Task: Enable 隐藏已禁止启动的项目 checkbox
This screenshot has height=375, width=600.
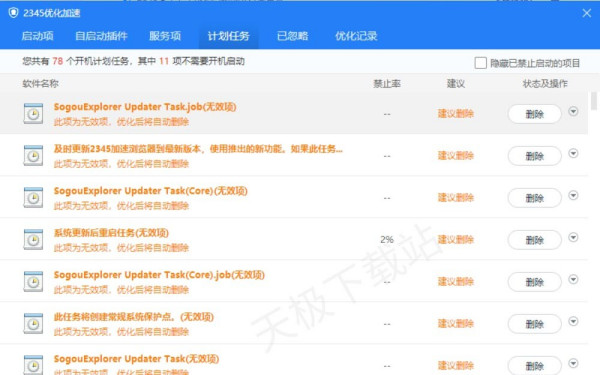Action: (x=480, y=63)
